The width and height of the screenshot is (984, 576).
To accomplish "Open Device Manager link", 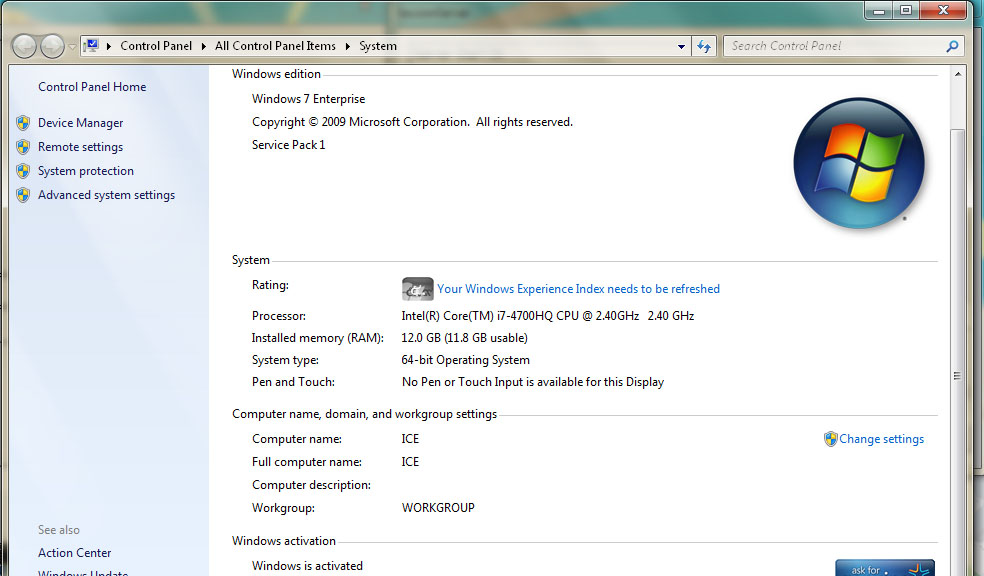I will coord(80,123).
